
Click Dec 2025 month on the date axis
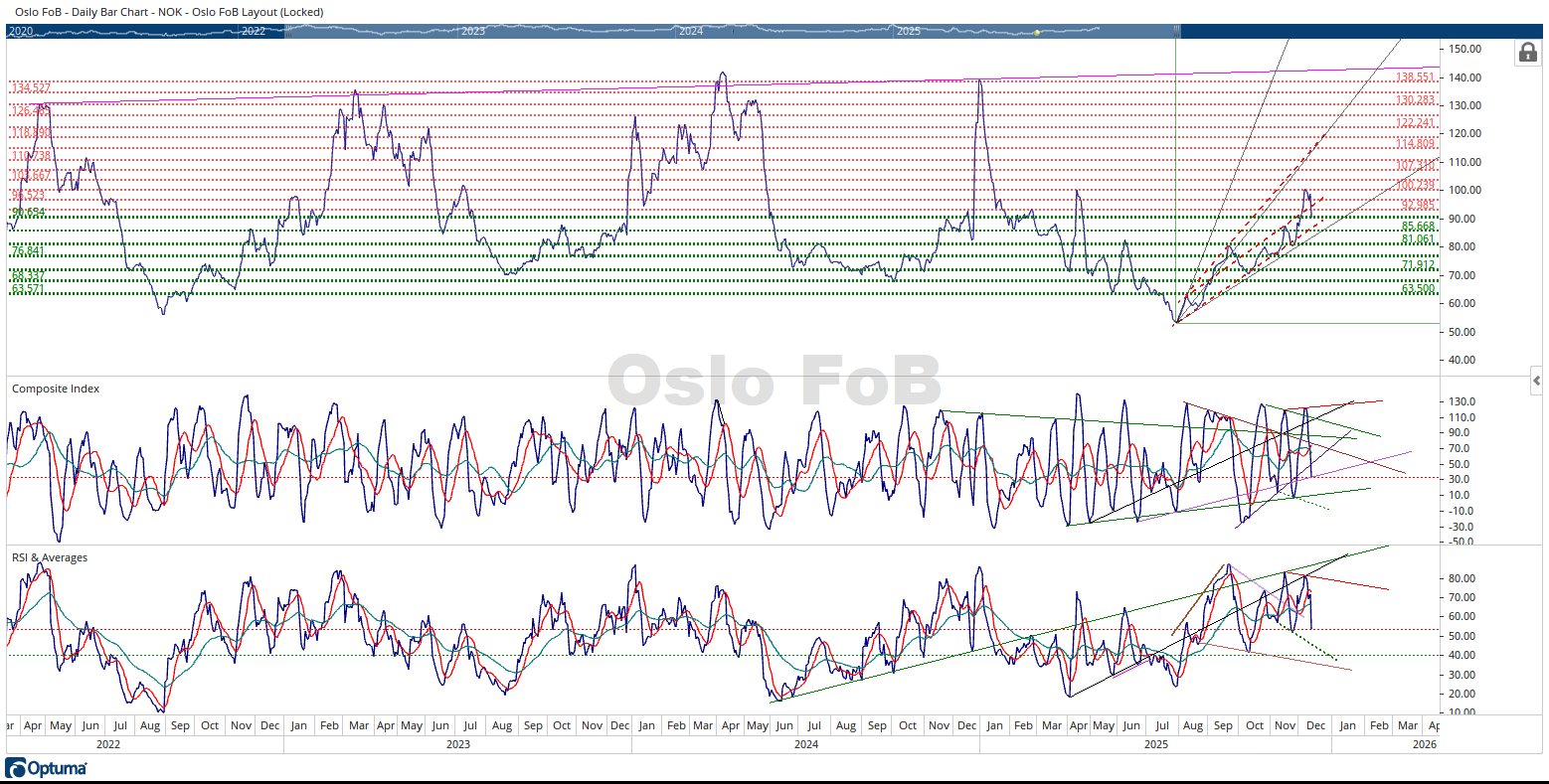coord(1315,725)
